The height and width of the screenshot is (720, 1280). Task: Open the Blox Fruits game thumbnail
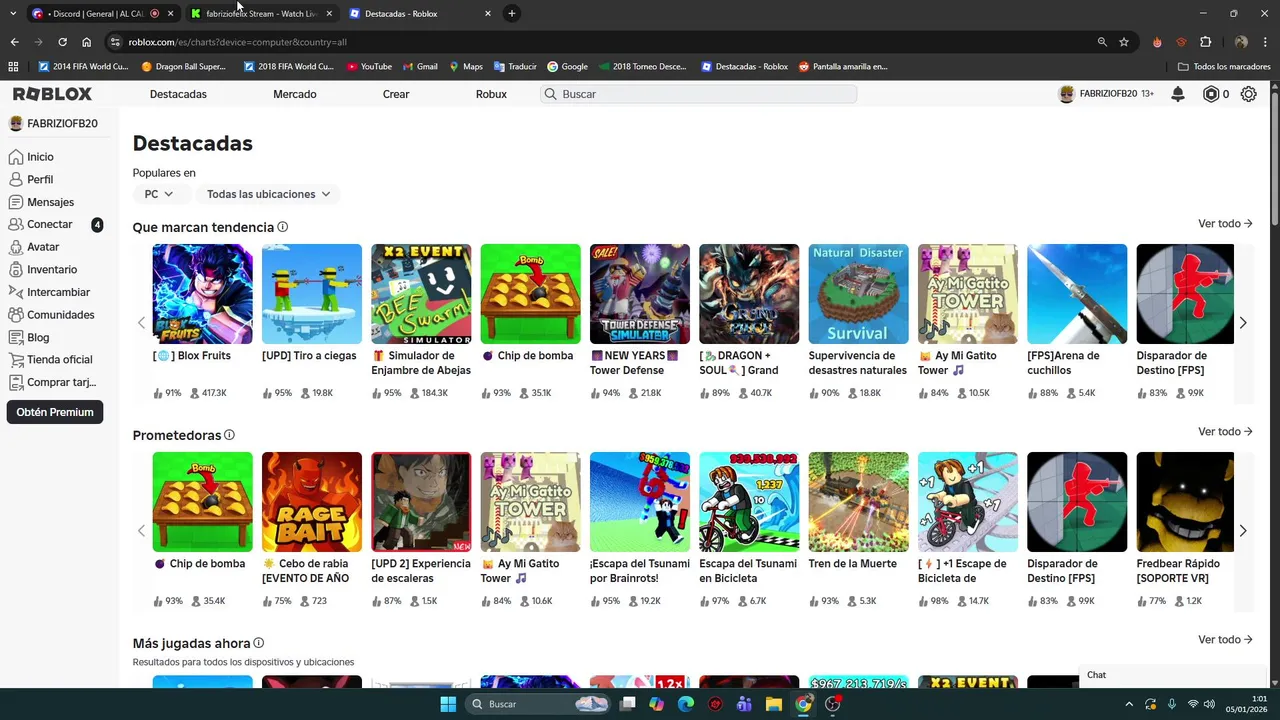point(202,294)
